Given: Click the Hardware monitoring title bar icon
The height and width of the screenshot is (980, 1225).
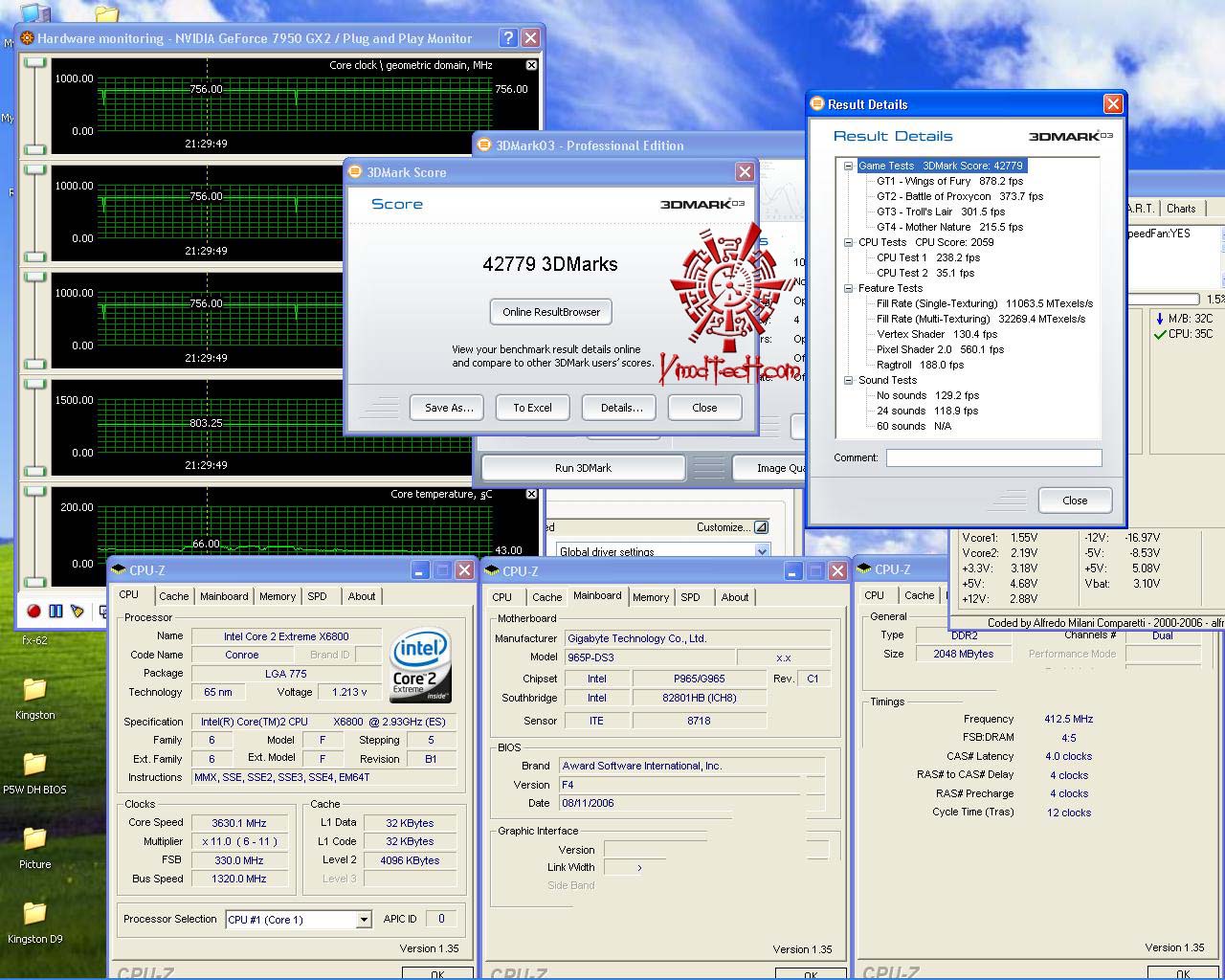Looking at the screenshot, I should [27, 38].
